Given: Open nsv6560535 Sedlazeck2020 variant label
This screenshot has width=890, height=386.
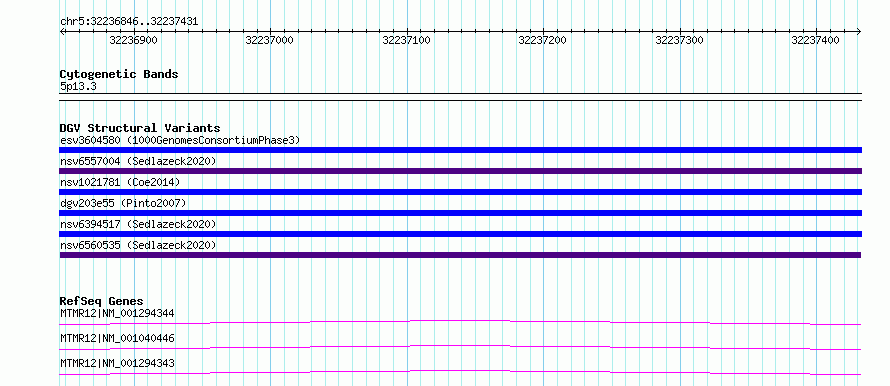Looking at the screenshot, I should pos(138,245).
